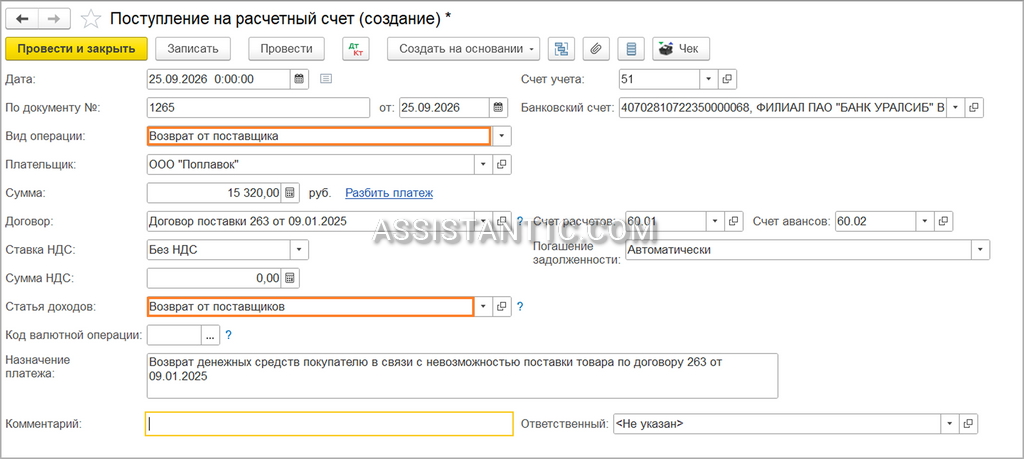Show Дт/Кт accounting entries
The image size is (1024, 459).
[x=356, y=49]
